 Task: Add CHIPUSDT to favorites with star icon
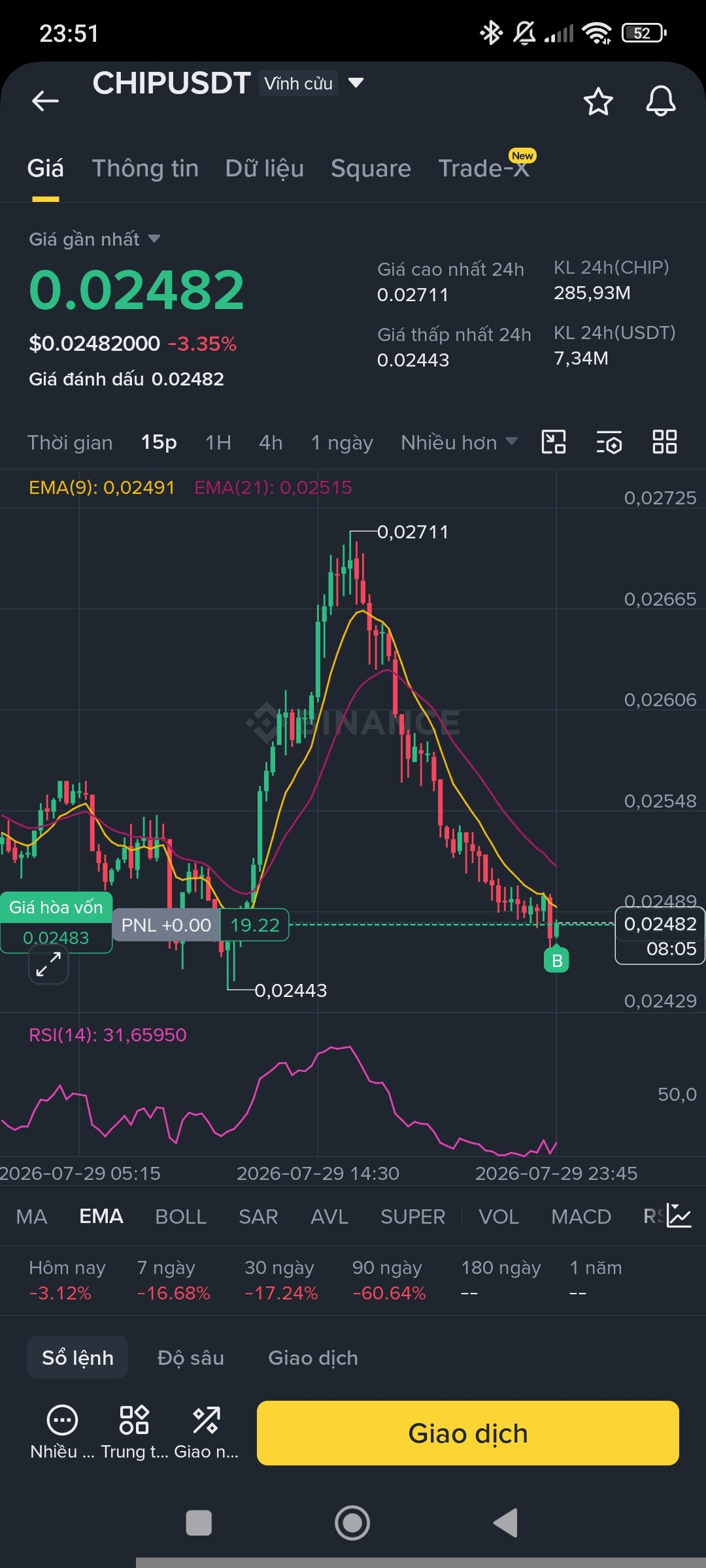[x=597, y=101]
